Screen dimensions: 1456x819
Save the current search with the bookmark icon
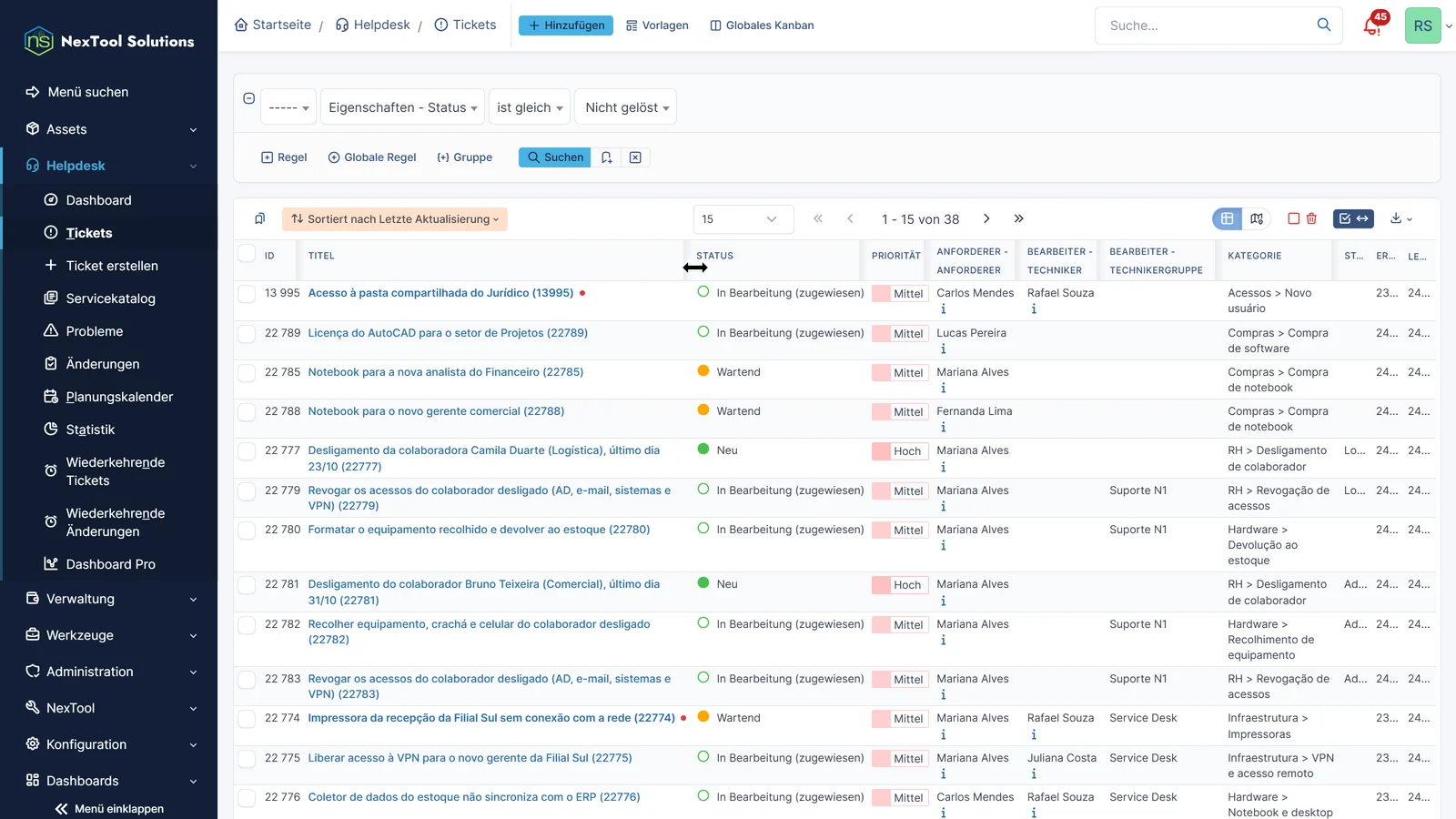click(x=607, y=157)
